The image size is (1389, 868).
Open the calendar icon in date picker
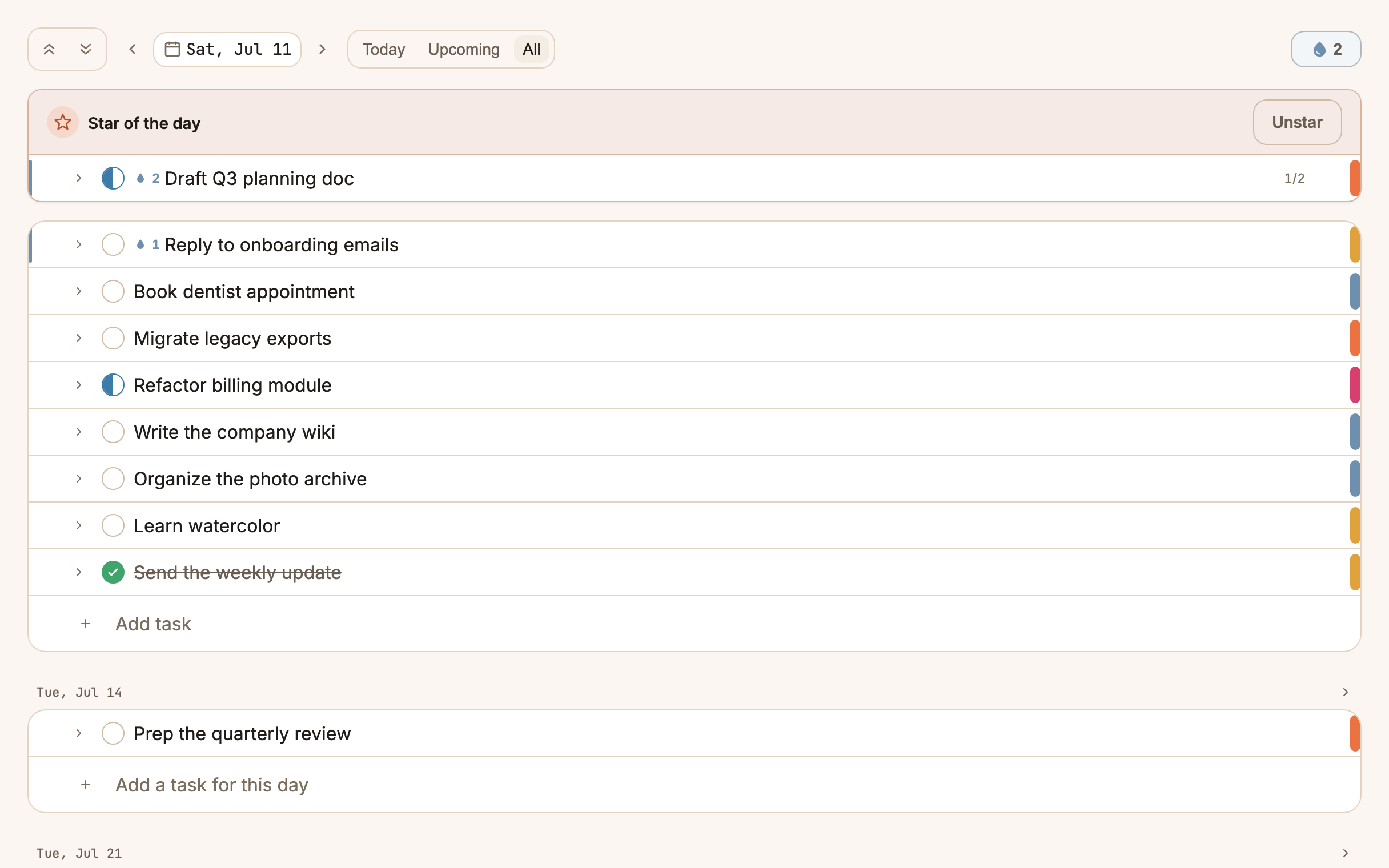pyautogui.click(x=172, y=49)
